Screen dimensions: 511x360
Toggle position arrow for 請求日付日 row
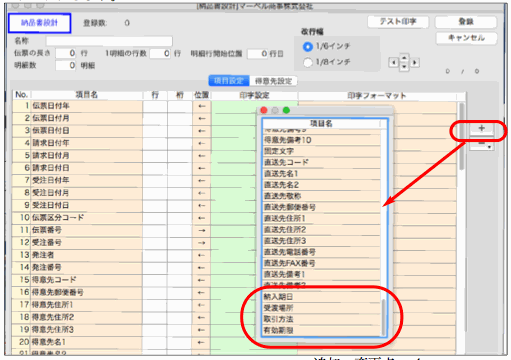tap(202, 168)
